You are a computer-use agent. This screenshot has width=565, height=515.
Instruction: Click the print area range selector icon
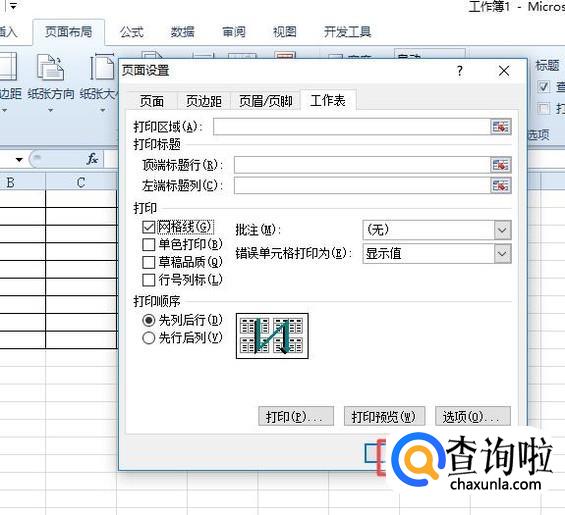click(x=501, y=127)
